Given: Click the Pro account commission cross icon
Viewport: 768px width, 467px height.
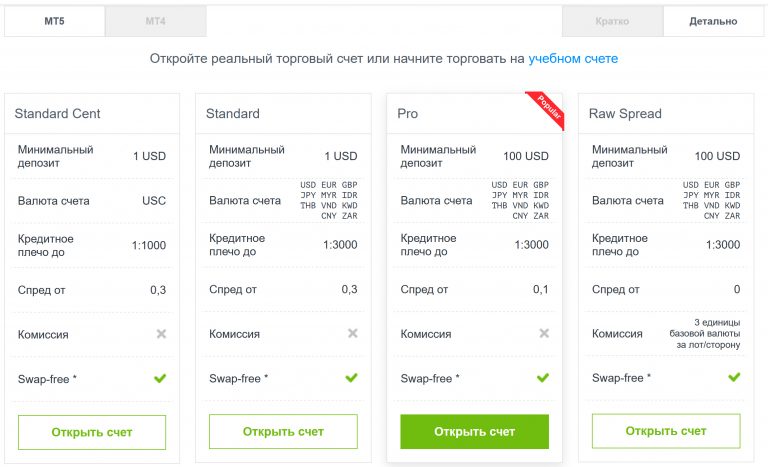Looking at the screenshot, I should tap(543, 334).
